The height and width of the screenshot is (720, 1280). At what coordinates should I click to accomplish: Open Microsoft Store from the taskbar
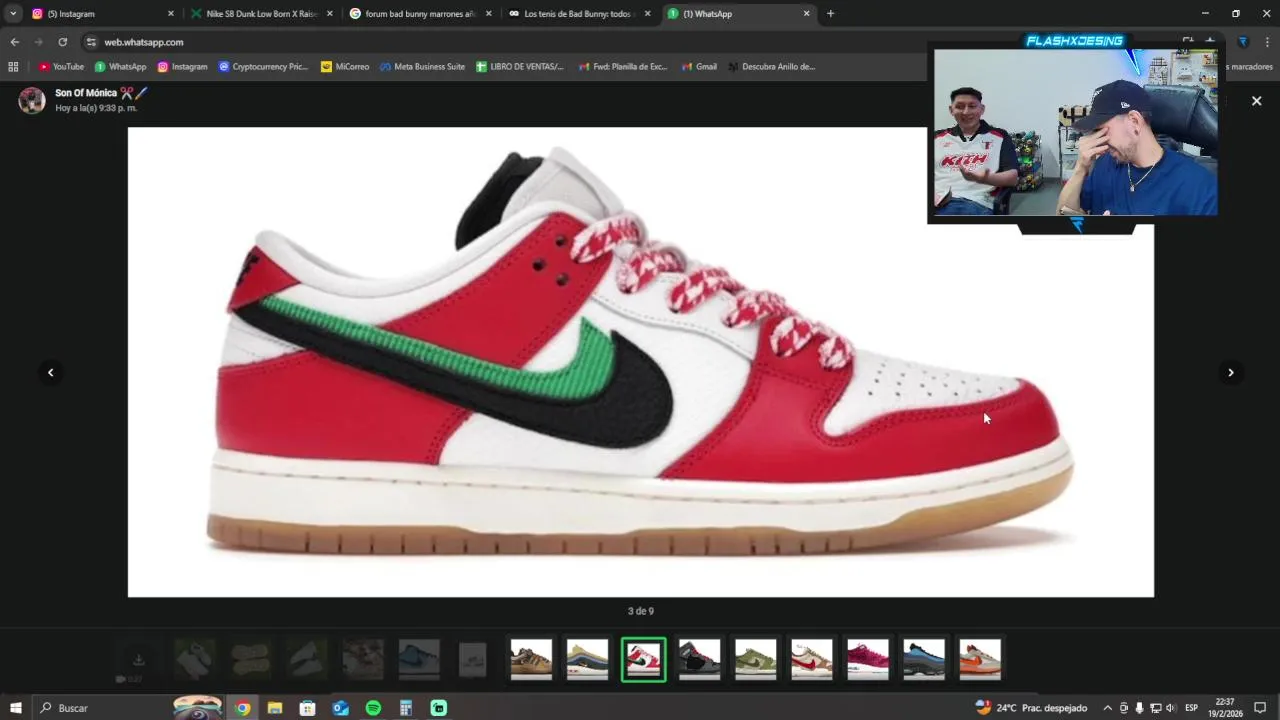308,708
